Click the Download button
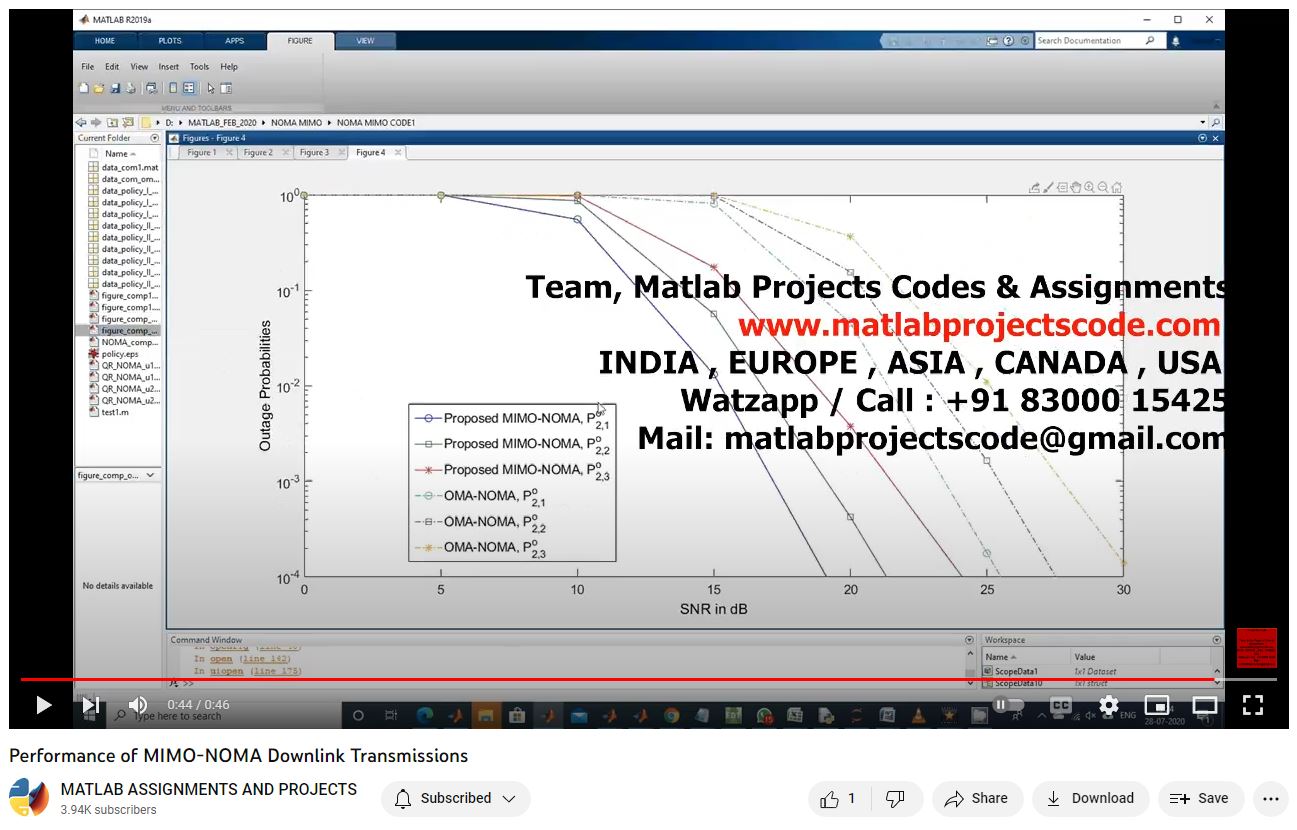This screenshot has height=830, width=1297. tap(1089, 798)
